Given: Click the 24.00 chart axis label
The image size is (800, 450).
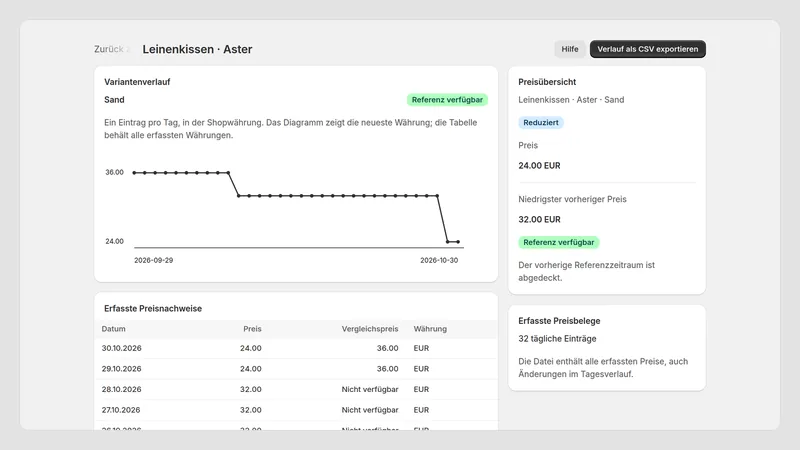Looking at the screenshot, I should (114, 241).
